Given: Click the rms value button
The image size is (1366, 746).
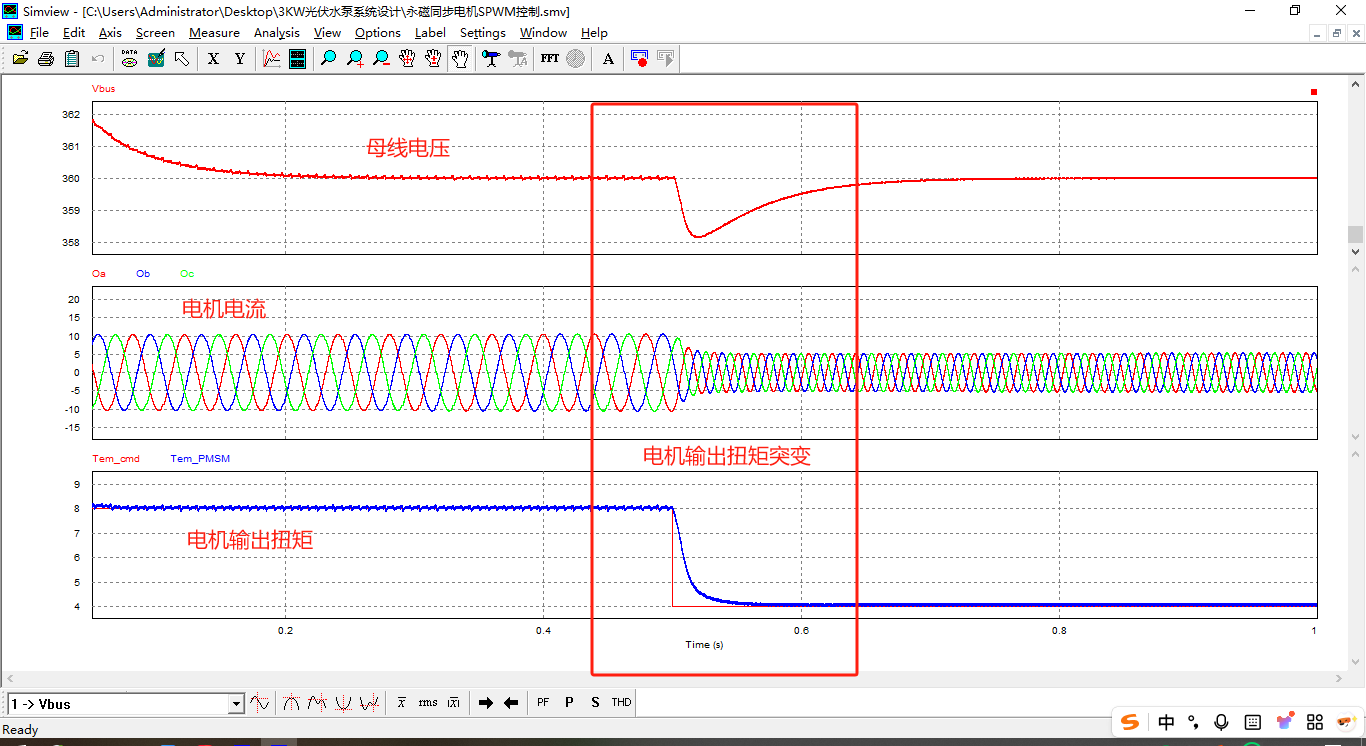Looking at the screenshot, I should point(428,703).
